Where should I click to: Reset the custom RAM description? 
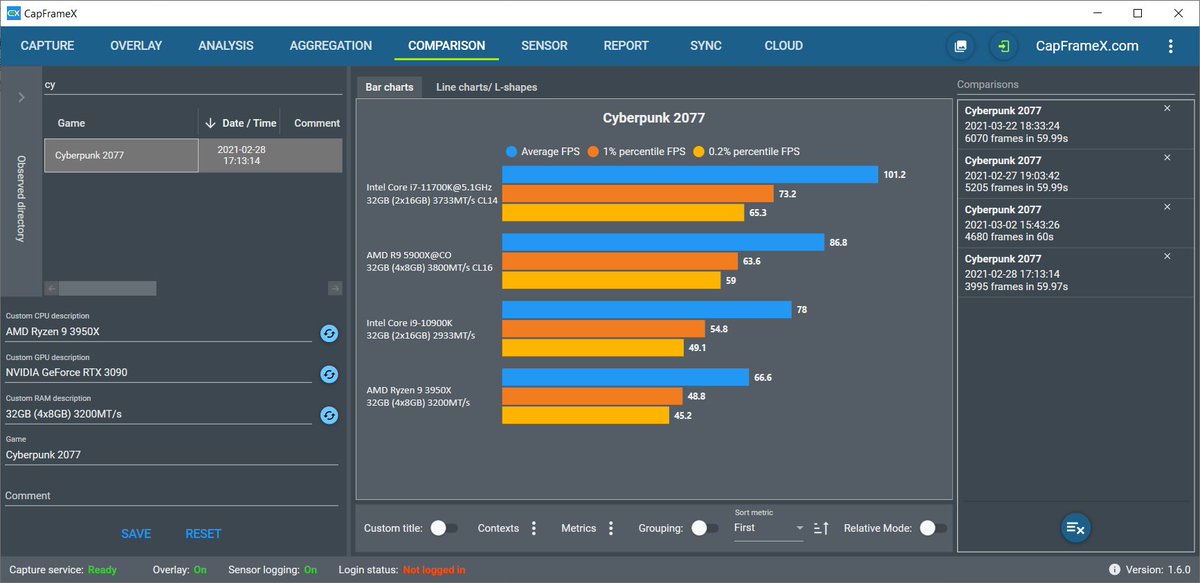329,415
